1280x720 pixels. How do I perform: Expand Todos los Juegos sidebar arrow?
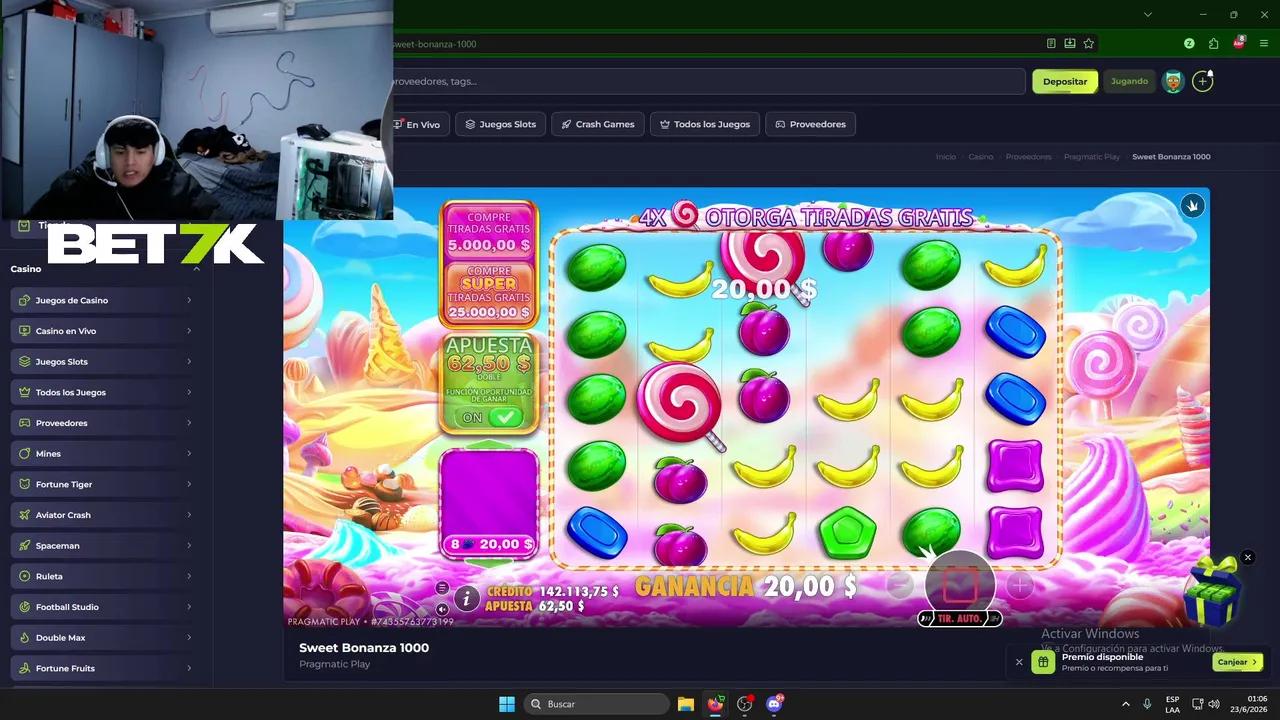point(189,392)
